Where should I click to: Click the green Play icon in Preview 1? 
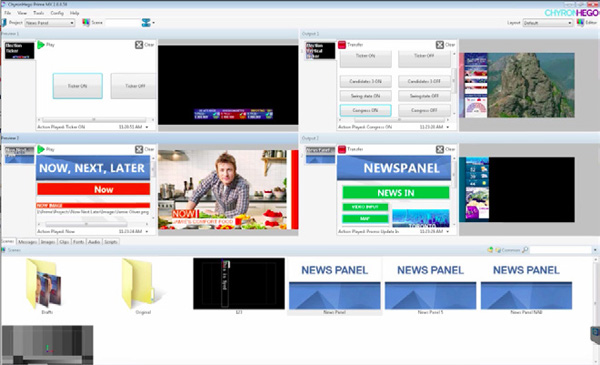pyautogui.click(x=41, y=45)
